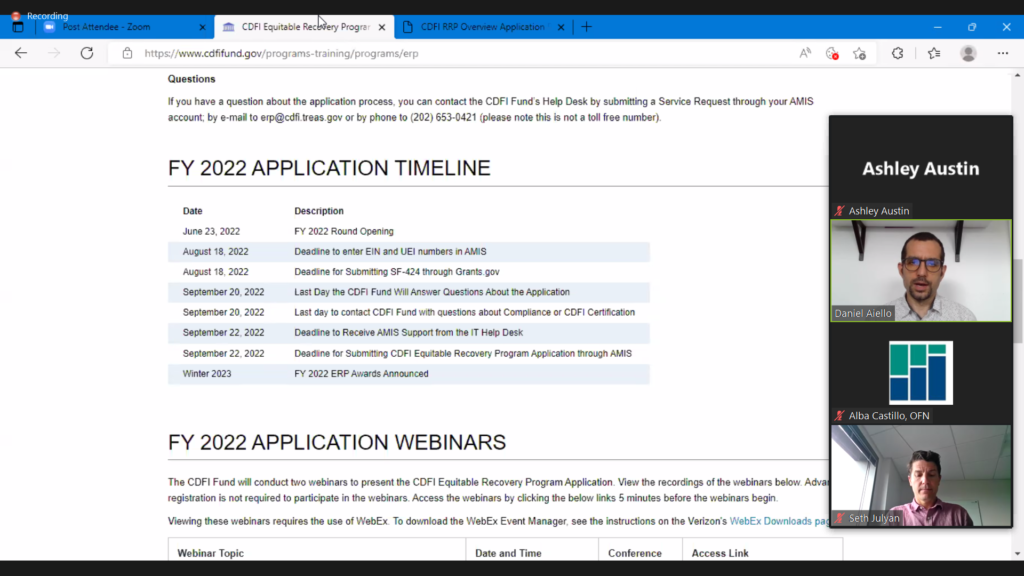Click the 'Winter 2023' date cell
1024x576 pixels.
coord(207,374)
